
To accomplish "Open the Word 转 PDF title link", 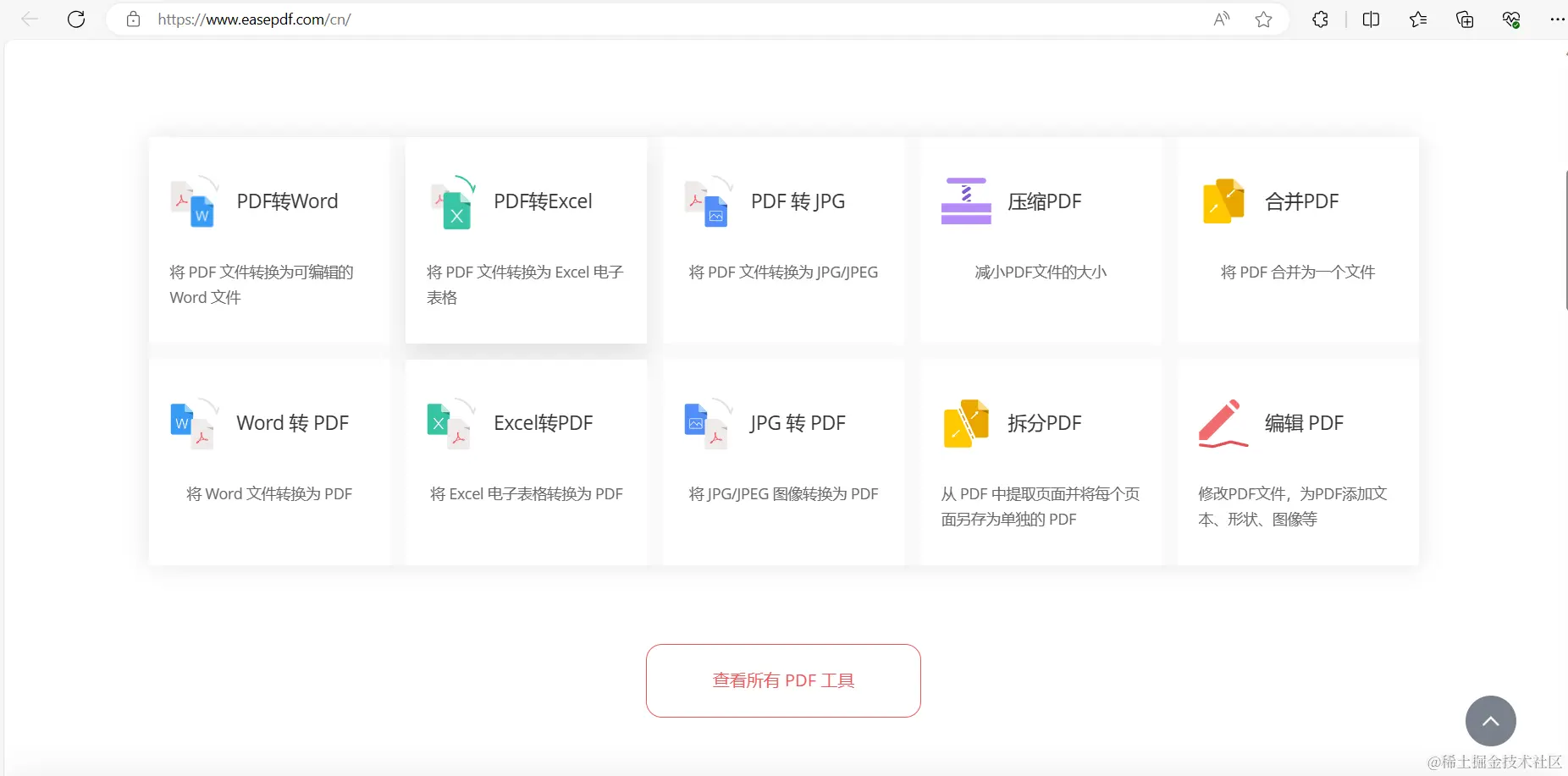I will (292, 423).
